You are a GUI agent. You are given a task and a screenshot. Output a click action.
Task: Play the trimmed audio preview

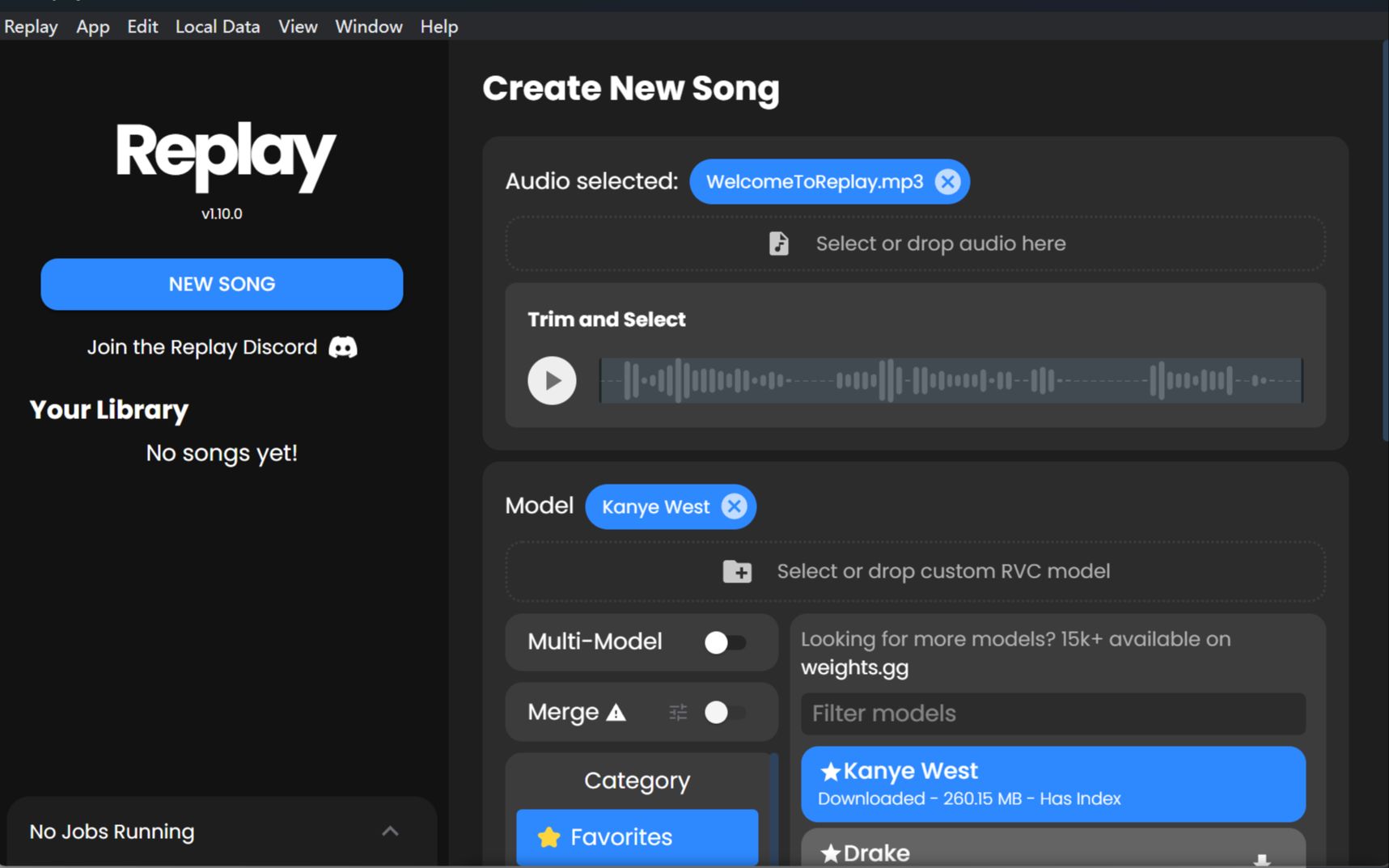(x=552, y=380)
